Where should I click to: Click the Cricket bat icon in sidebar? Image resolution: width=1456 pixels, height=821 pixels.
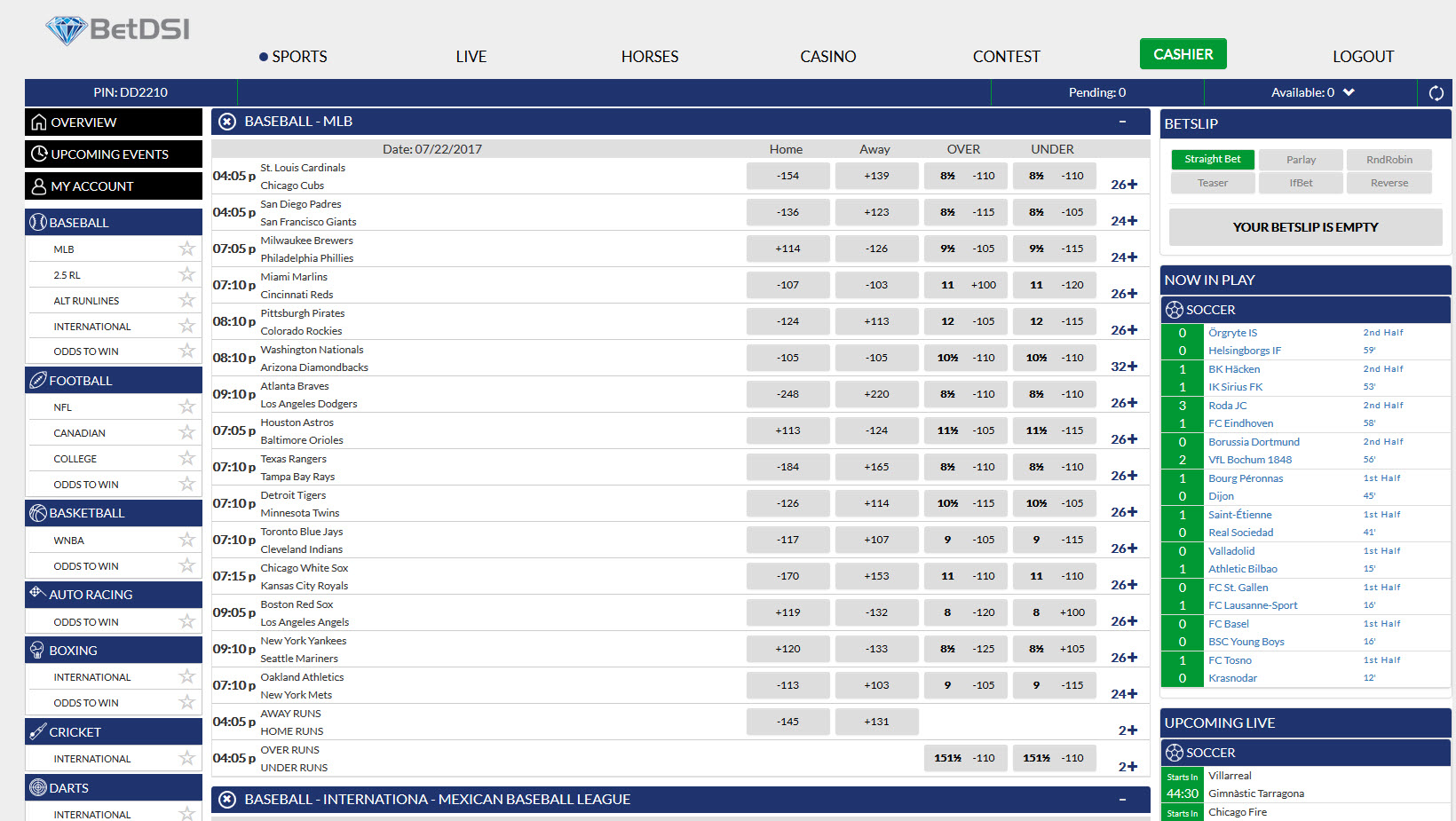(x=37, y=731)
